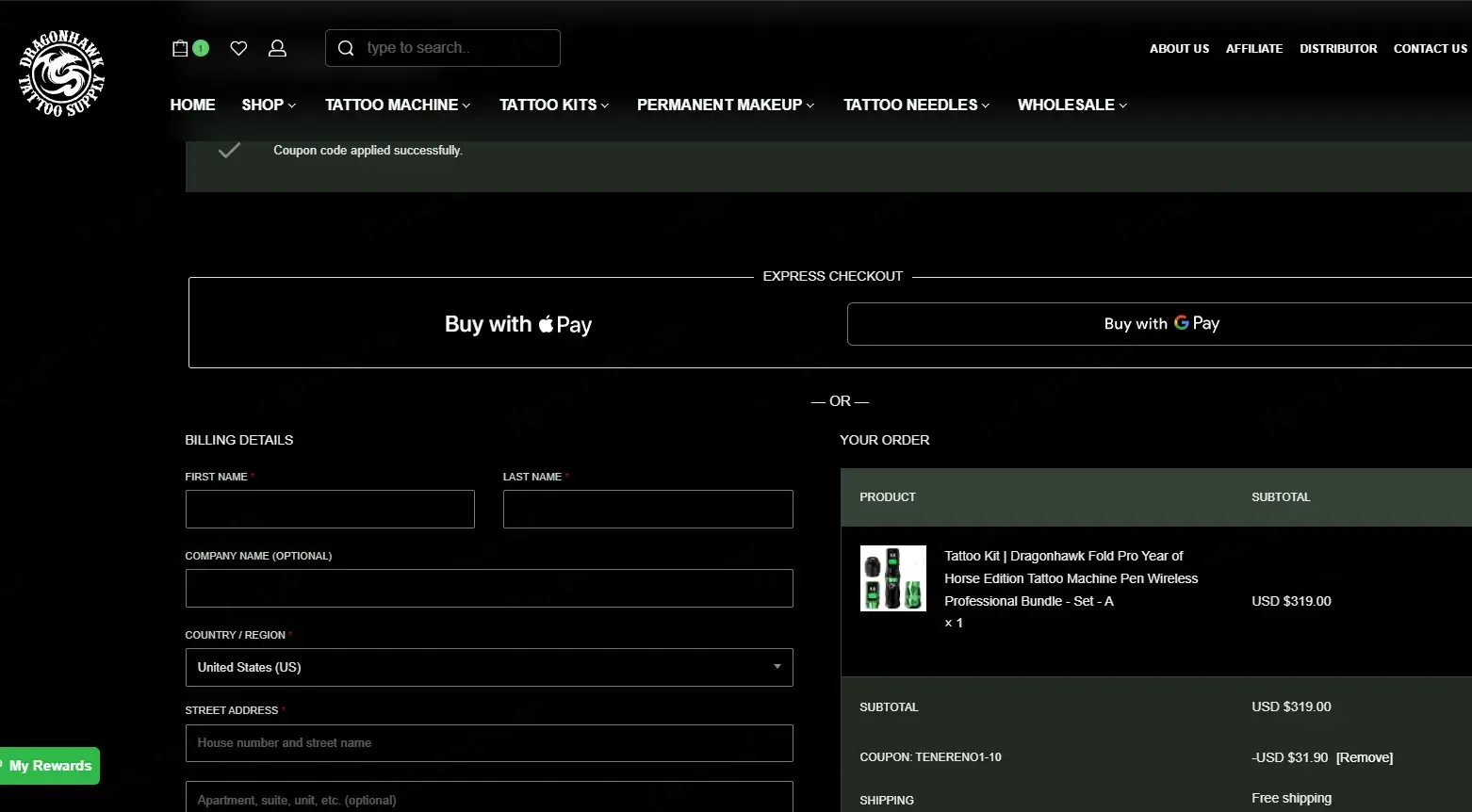Open the Dragonhawk Fold Pro tattoo kit link
This screenshot has width=1472, height=812.
tap(1071, 578)
